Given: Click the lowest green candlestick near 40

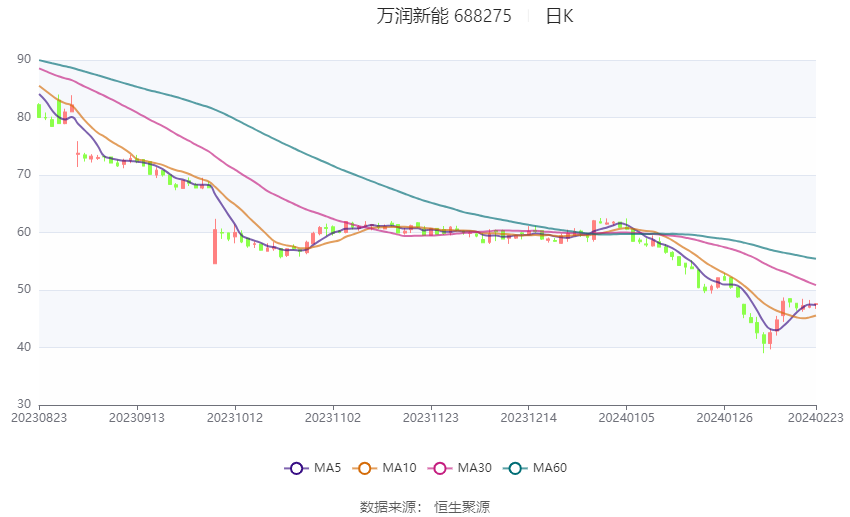Looking at the screenshot, I should click(764, 341).
